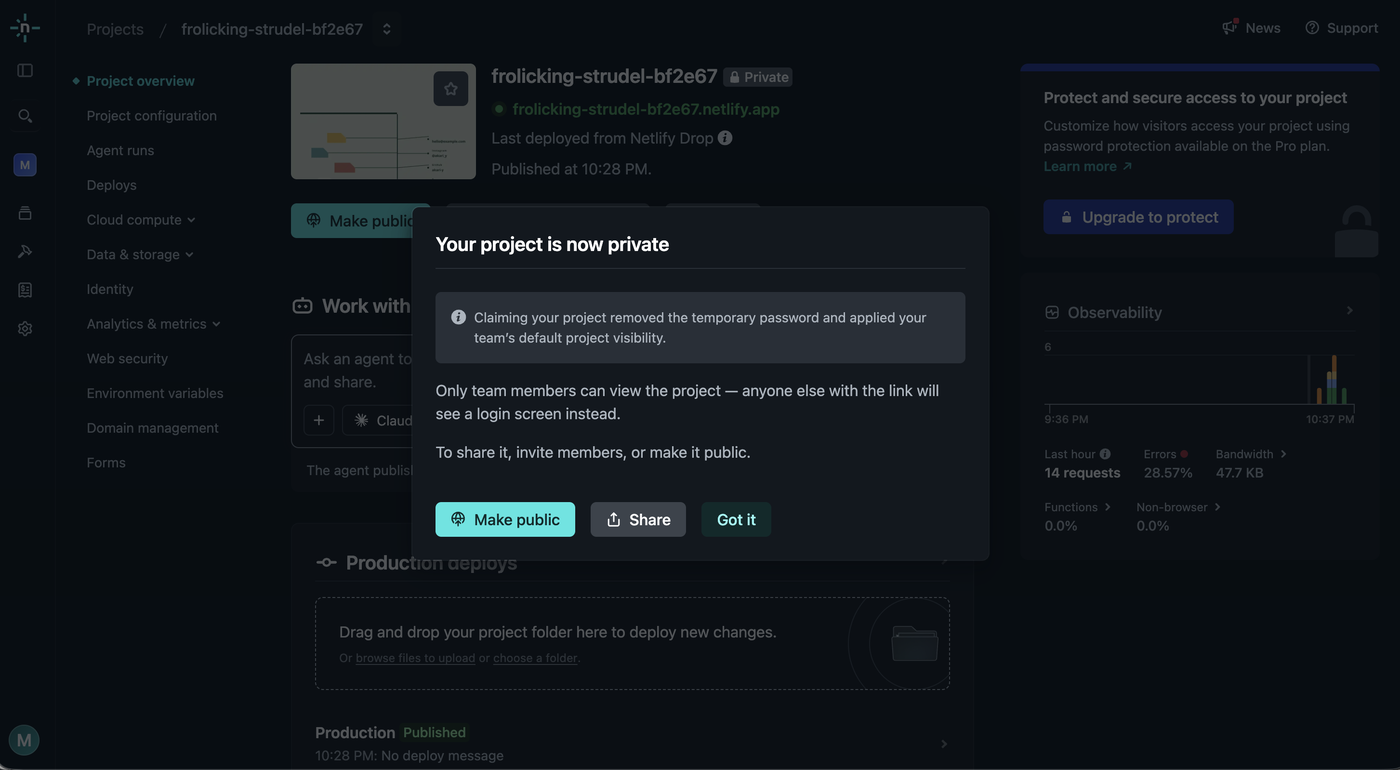
Task: Go to Projects breadcrumb
Action: pyautogui.click(x=115, y=29)
